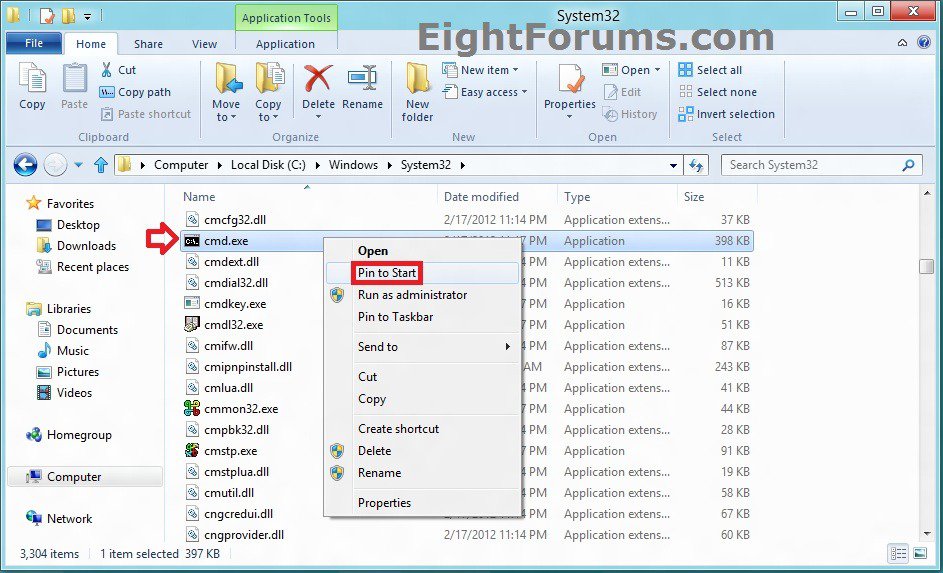Click the Forward navigation arrow
The width and height of the screenshot is (943, 573).
(55, 165)
